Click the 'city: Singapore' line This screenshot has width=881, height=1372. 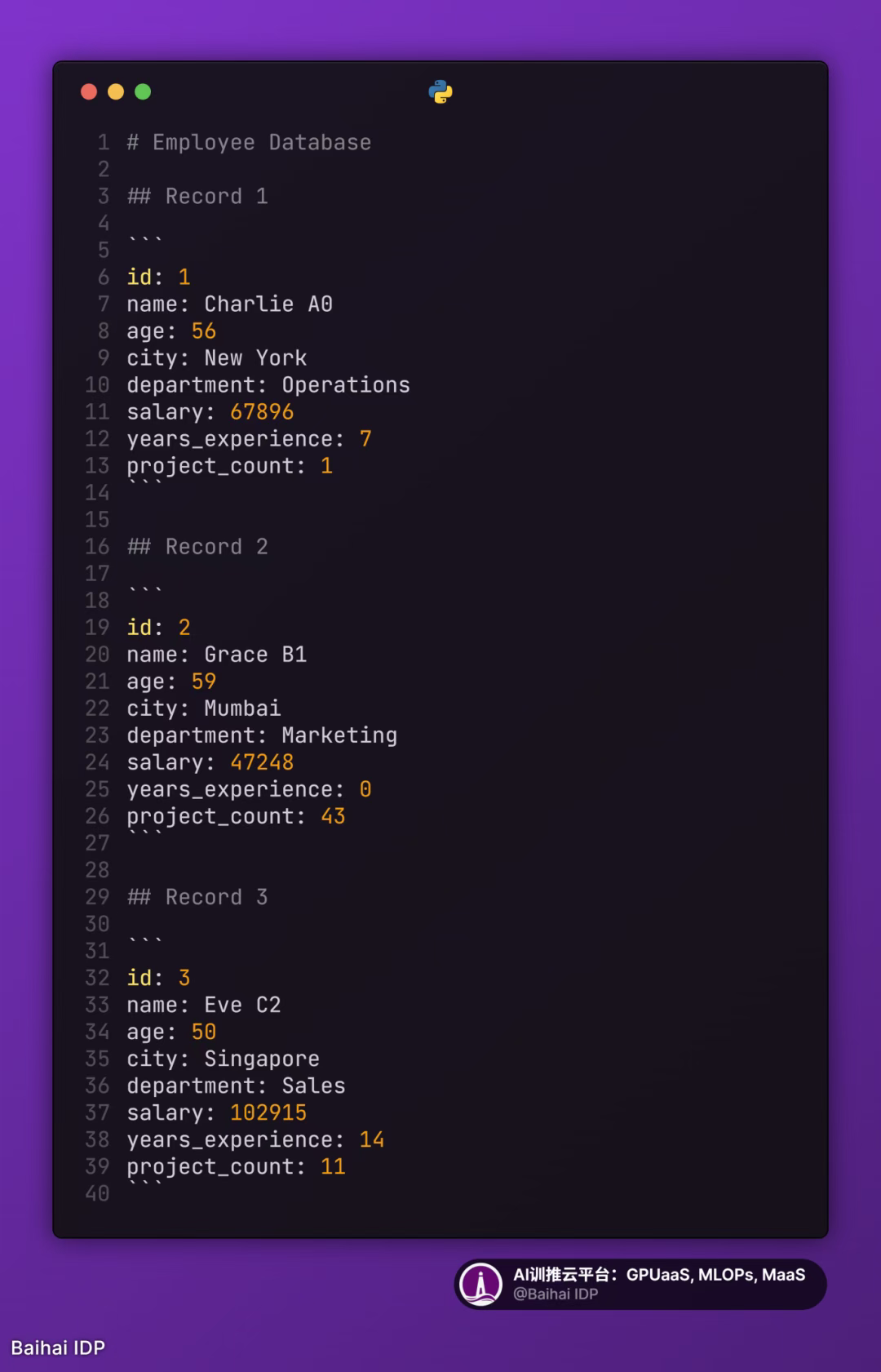223,1059
